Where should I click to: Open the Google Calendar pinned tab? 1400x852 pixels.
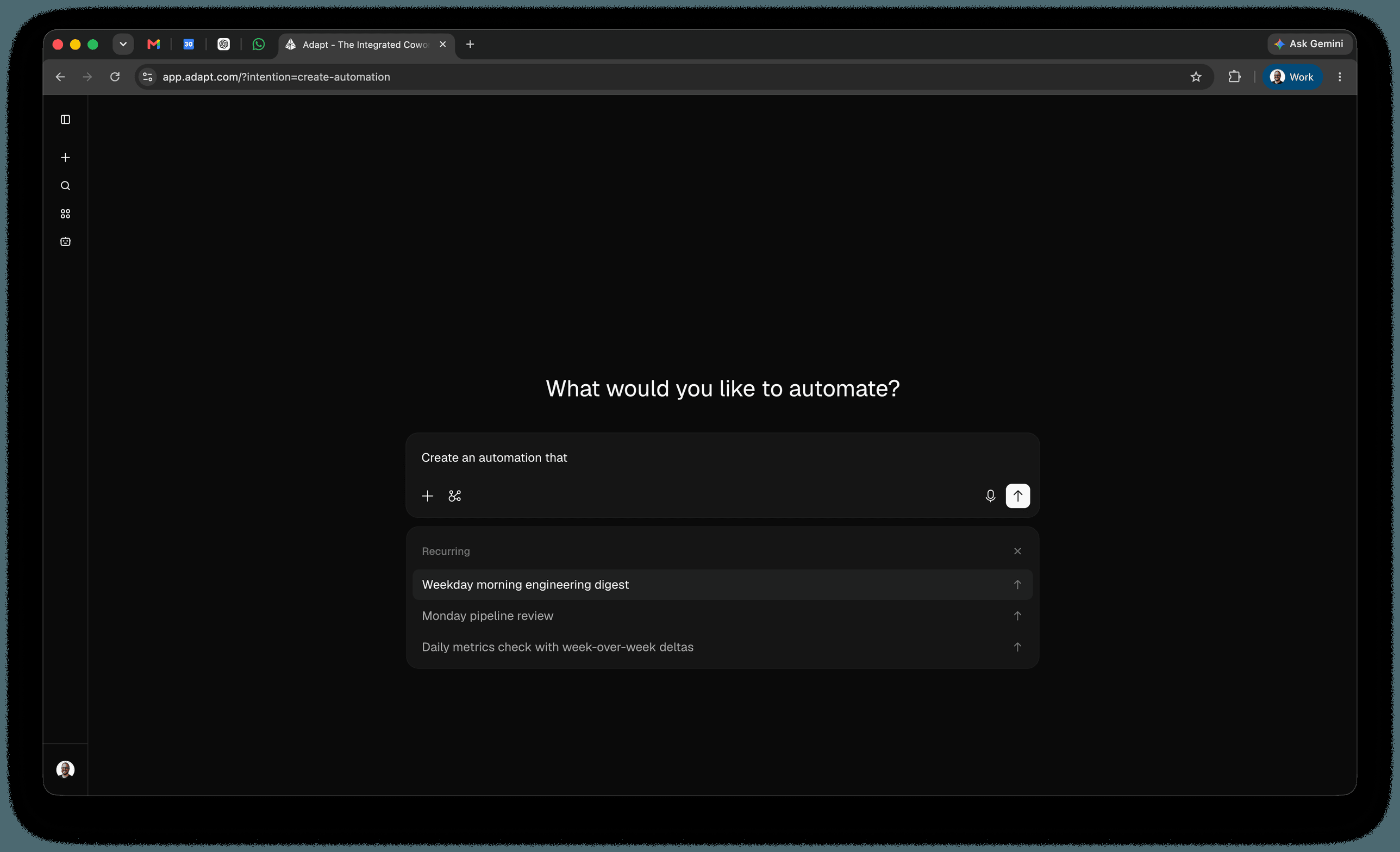[189, 45]
